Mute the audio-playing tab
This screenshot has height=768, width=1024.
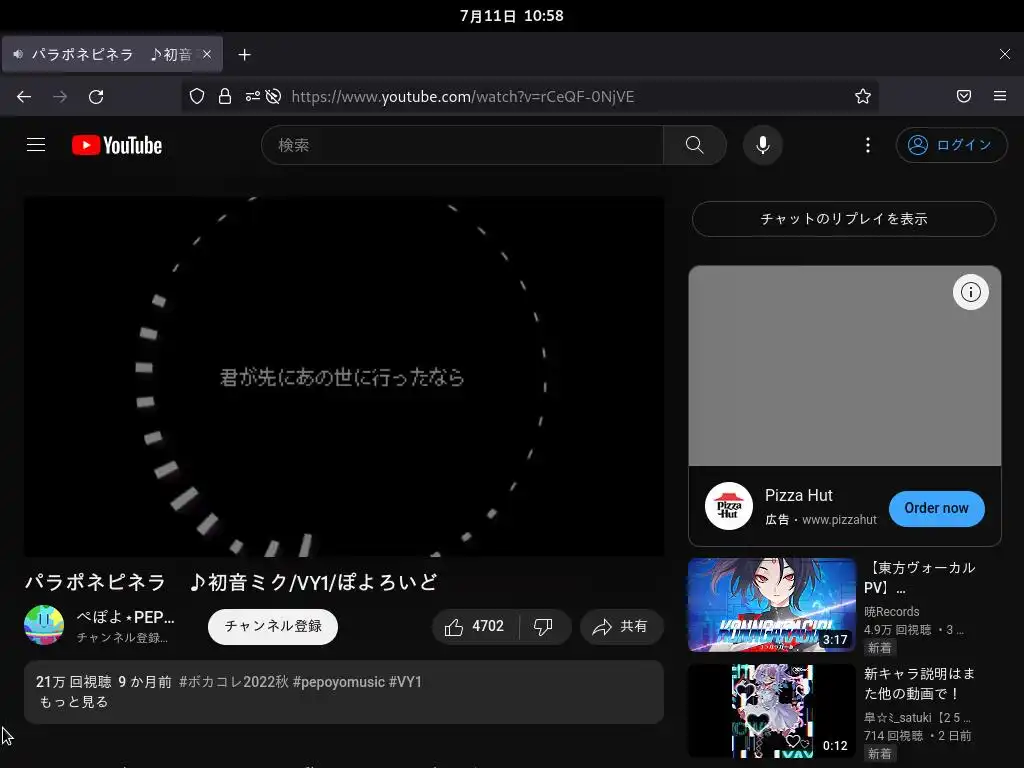coord(18,54)
